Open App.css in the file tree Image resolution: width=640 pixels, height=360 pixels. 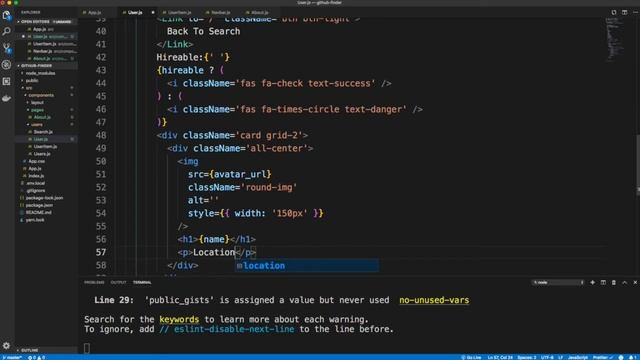click(x=37, y=161)
